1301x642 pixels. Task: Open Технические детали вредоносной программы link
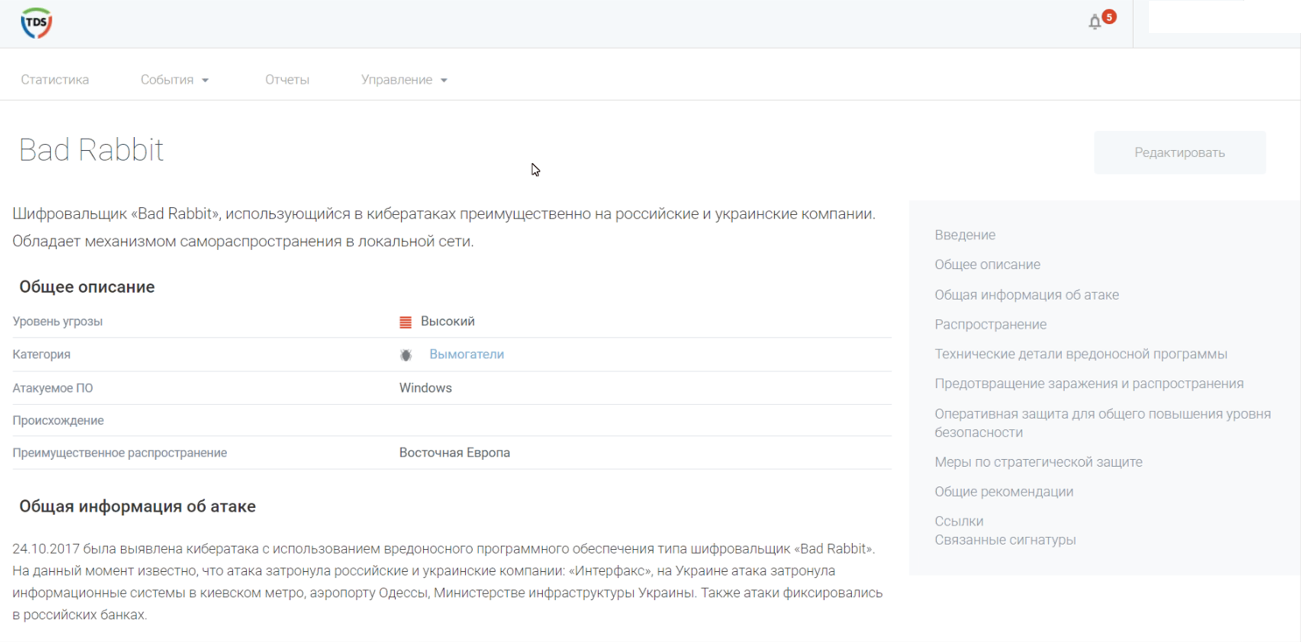click(x=1080, y=354)
